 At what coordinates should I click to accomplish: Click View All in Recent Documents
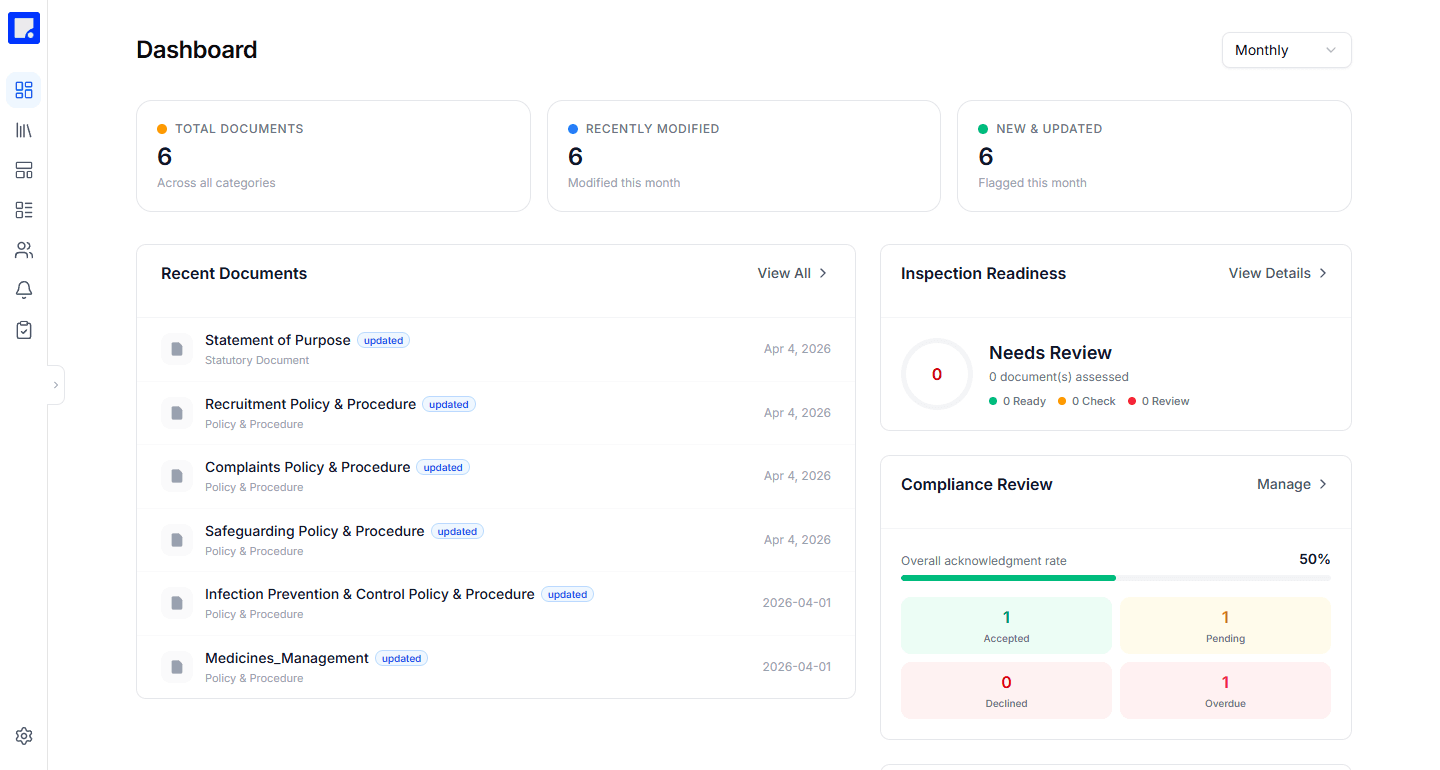[792, 273]
